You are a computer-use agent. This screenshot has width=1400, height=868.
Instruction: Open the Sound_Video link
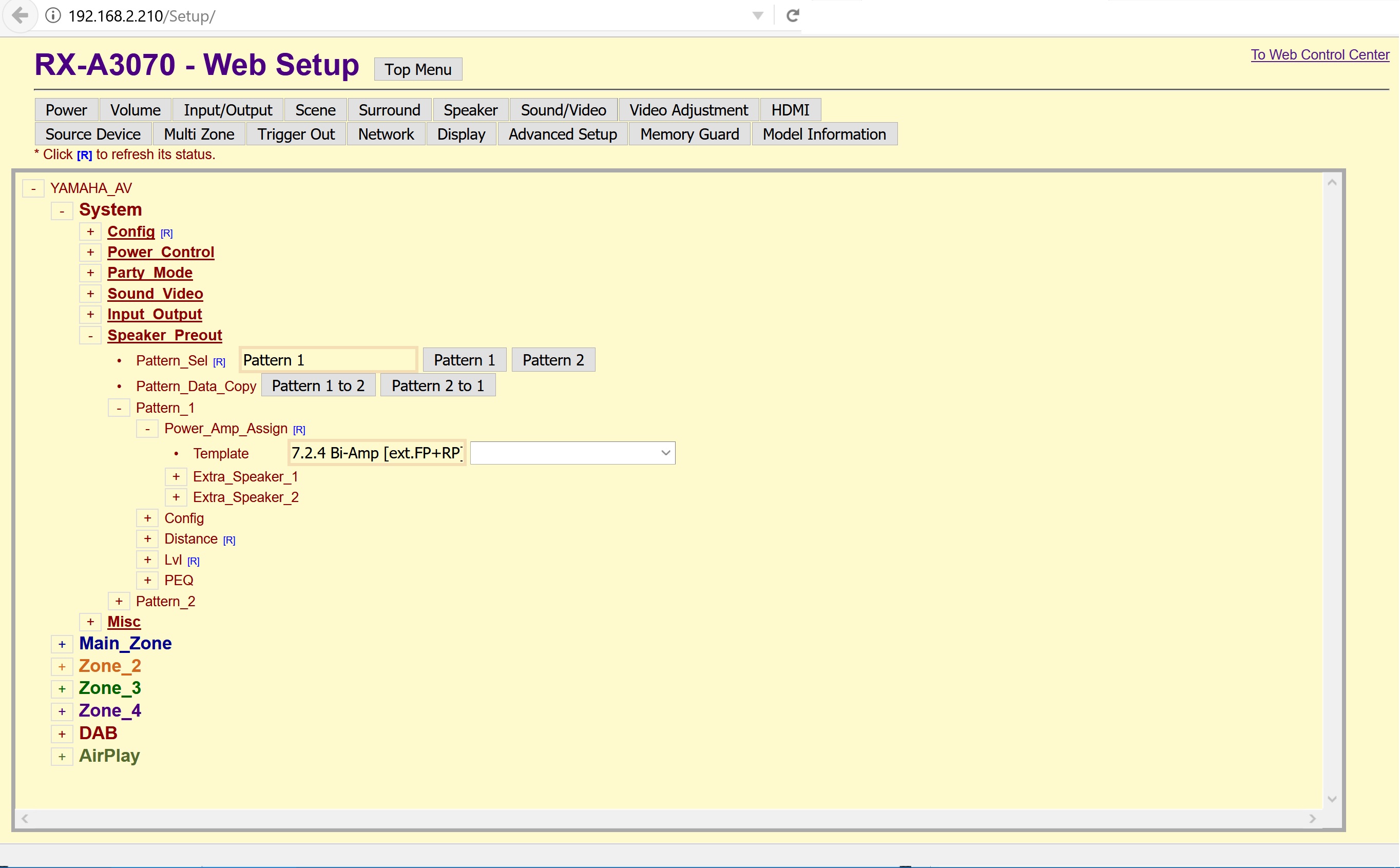[155, 294]
